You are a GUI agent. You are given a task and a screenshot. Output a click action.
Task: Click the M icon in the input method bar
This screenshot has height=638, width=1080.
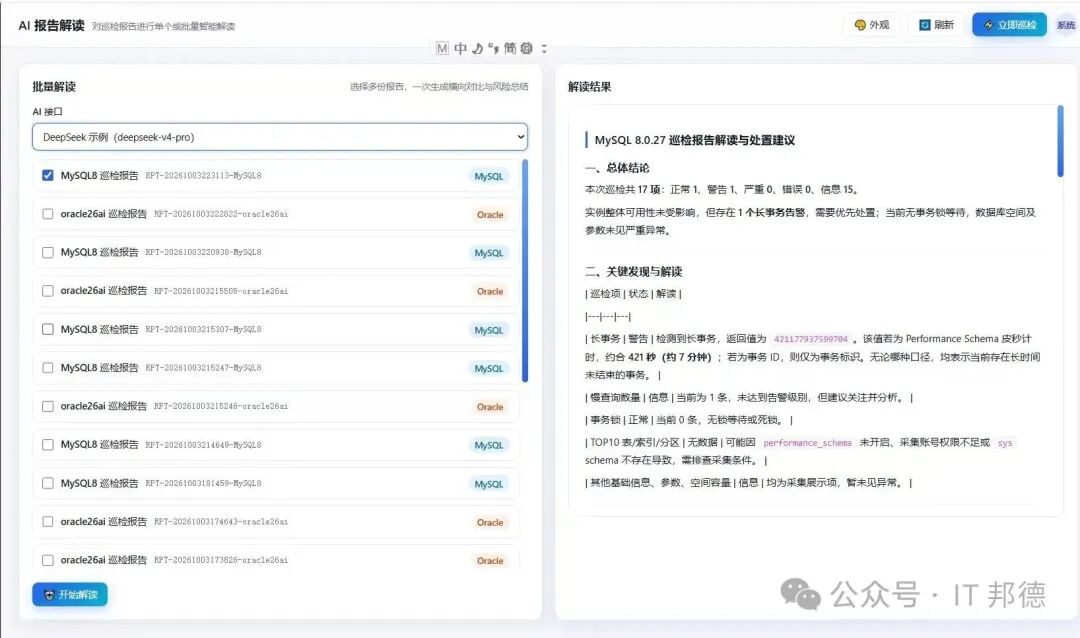point(442,48)
